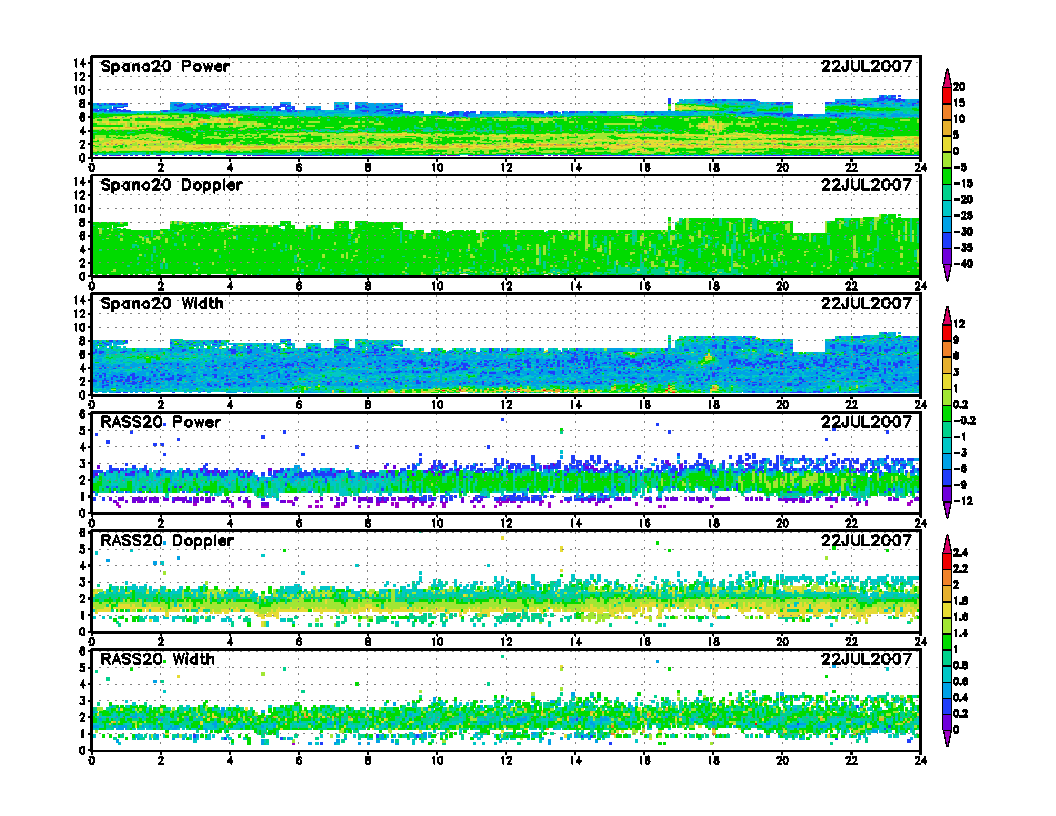This screenshot has width=1056, height=816.
Task: Click y-axis tick 5 of RASS20 Width panel
Action: point(84,668)
